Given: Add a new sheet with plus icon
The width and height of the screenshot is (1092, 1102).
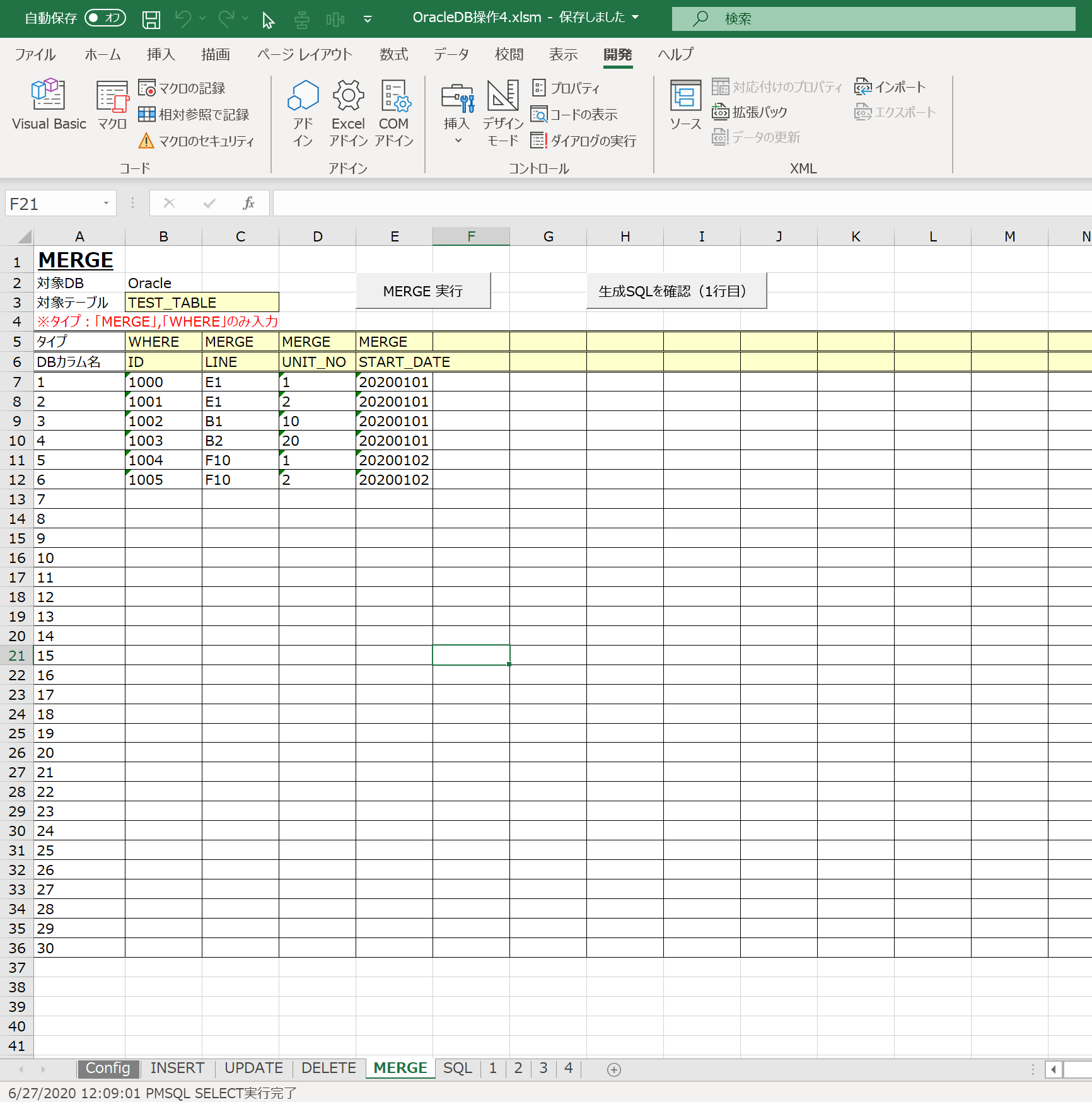Looking at the screenshot, I should (x=614, y=1069).
